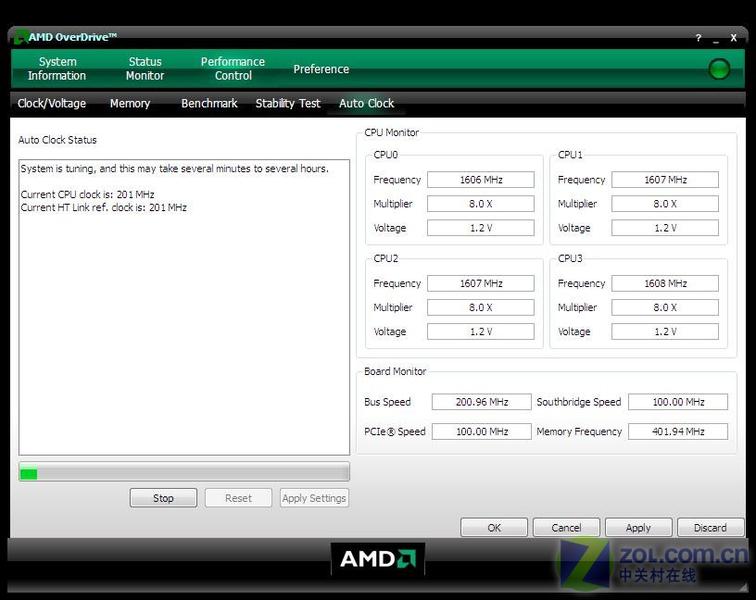The image size is (756, 600).
Task: Click the CPU2 Voltage value field
Action: (481, 331)
